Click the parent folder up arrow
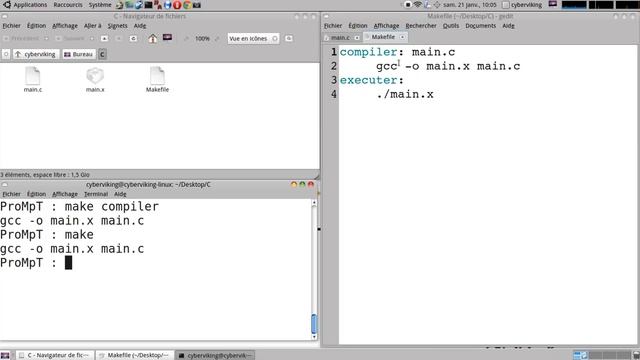This screenshot has height=360, width=640. click(x=104, y=38)
